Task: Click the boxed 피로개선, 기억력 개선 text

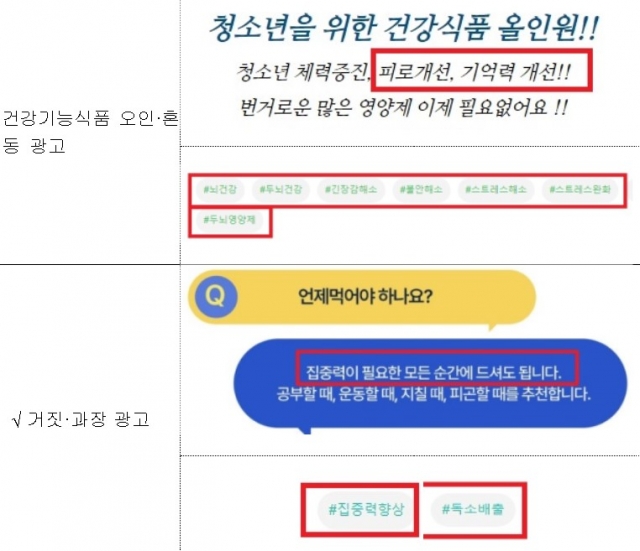Action: (474, 73)
